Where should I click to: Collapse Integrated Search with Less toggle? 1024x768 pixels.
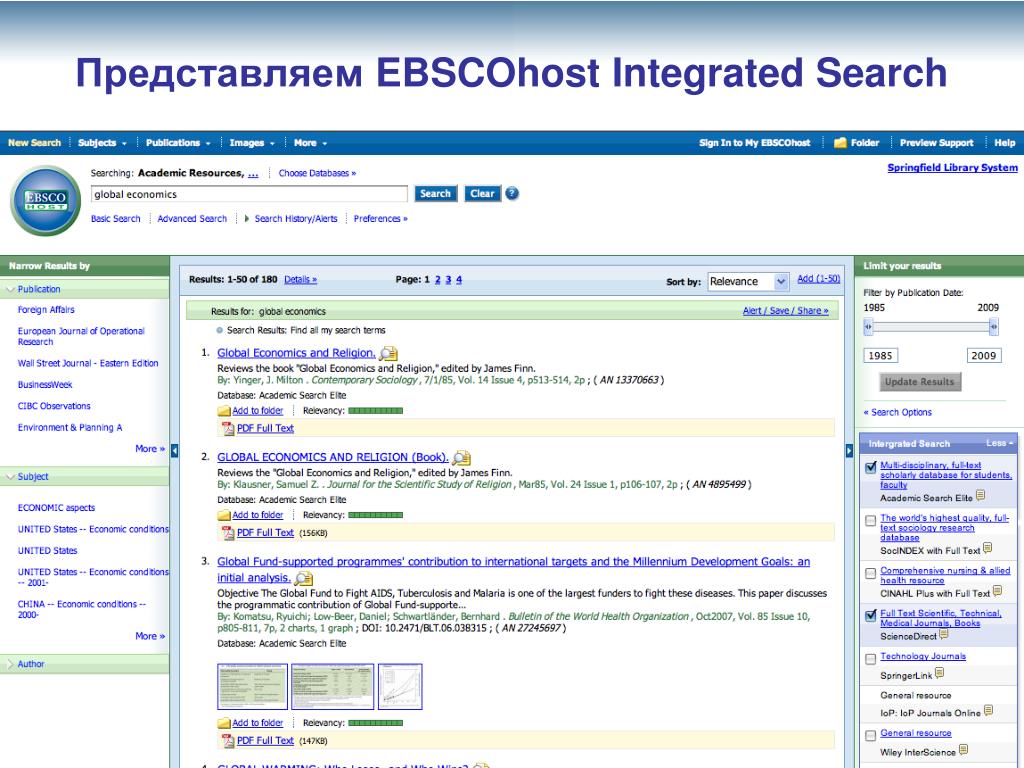(x=999, y=443)
